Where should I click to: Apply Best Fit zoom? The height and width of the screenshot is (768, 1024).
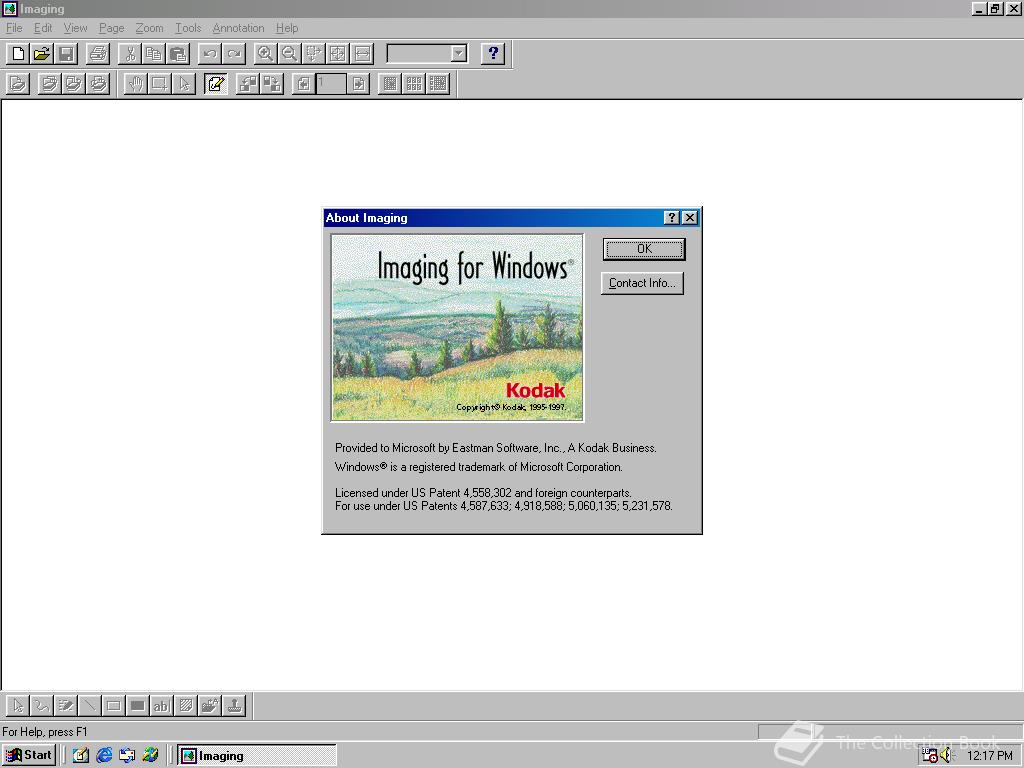click(x=338, y=54)
